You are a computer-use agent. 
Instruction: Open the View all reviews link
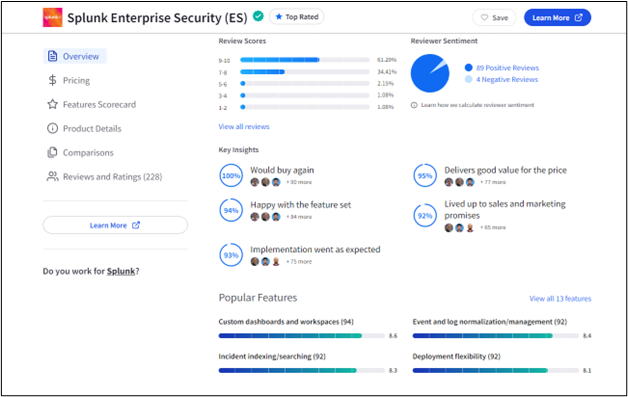coord(244,127)
